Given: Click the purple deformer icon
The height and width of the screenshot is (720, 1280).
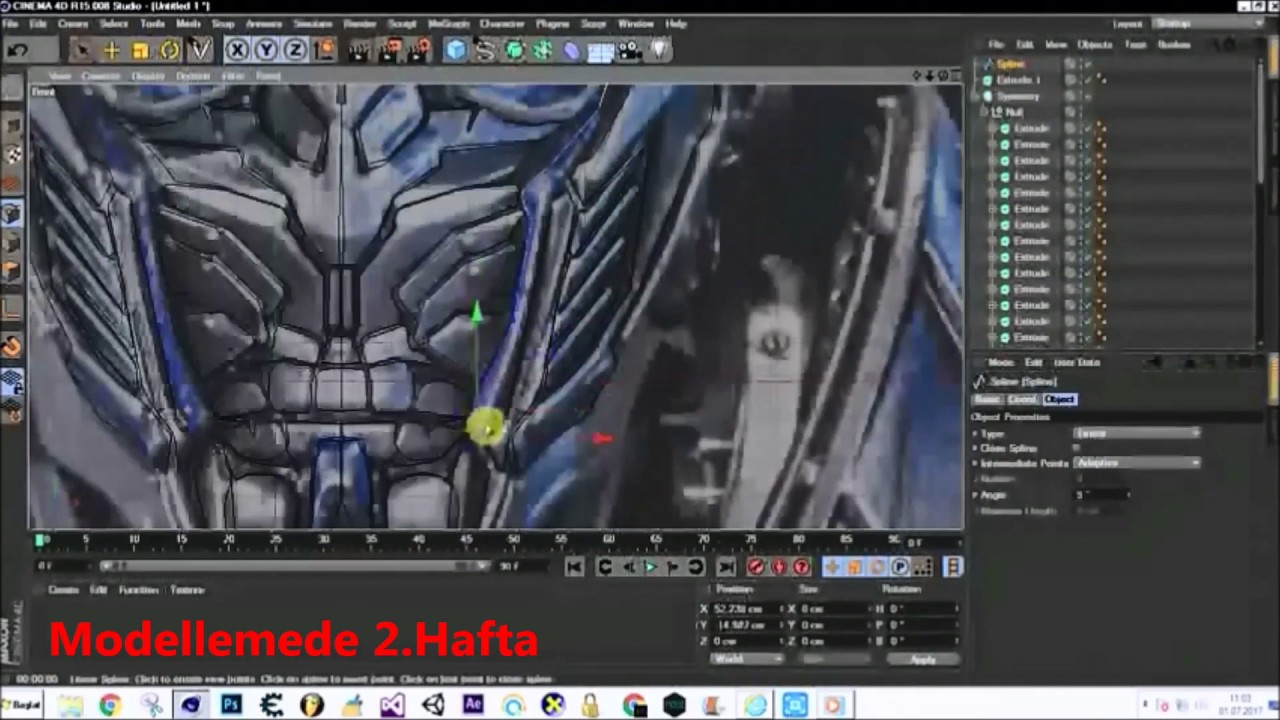Looking at the screenshot, I should coord(572,50).
